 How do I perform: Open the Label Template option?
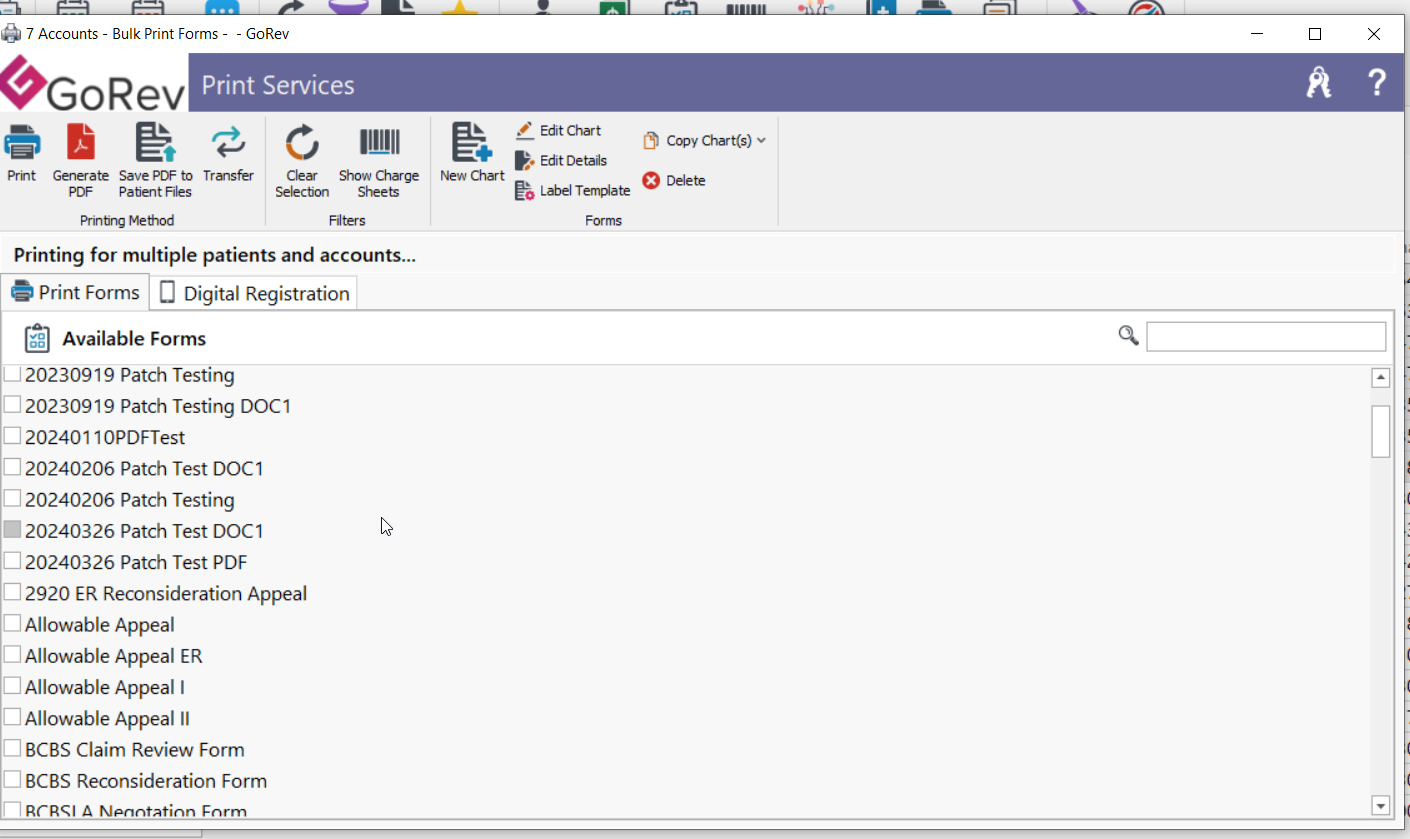pos(573,191)
